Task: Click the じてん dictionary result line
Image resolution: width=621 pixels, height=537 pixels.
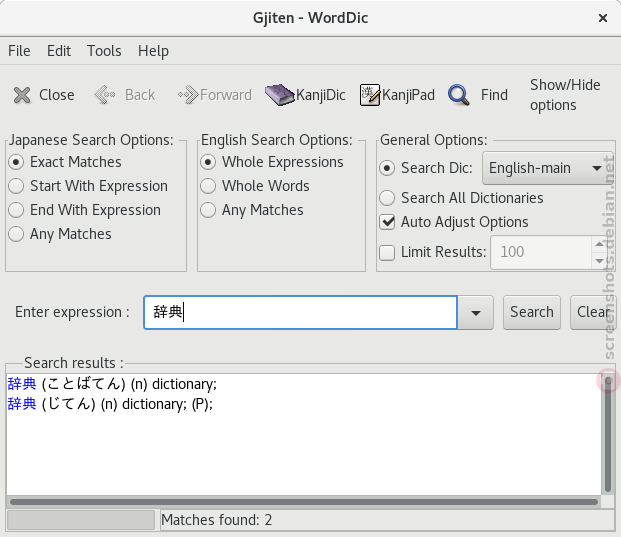Action: [110, 404]
